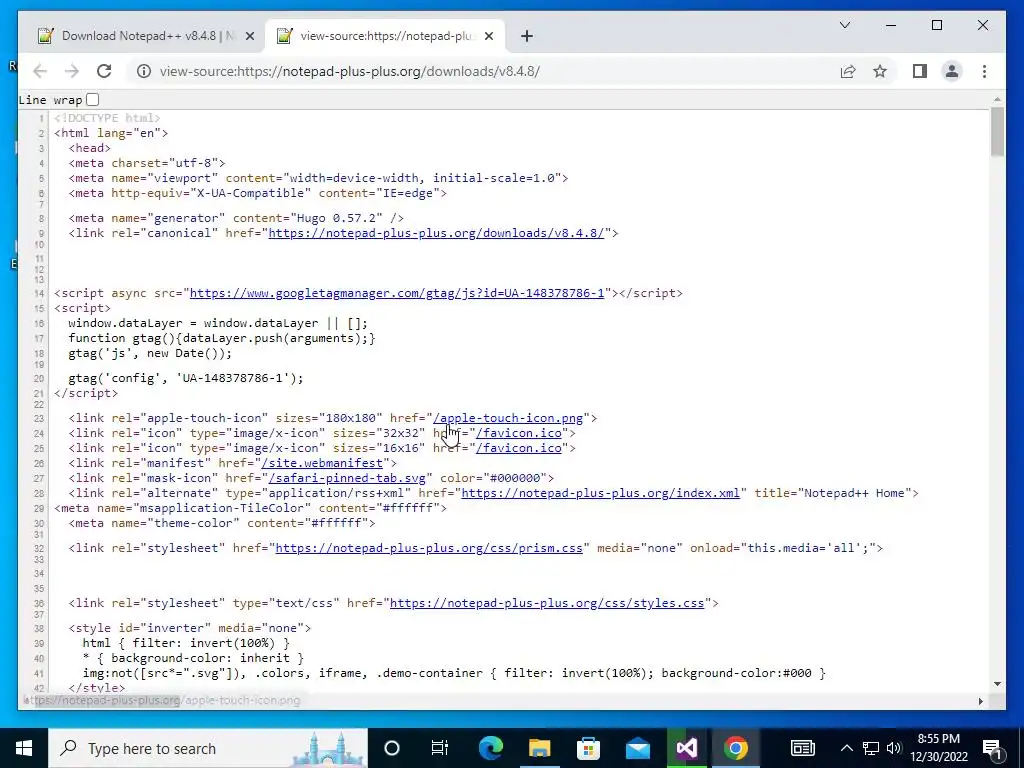Go back to previous page
Image resolution: width=1024 pixels, height=768 pixels.
(x=40, y=71)
